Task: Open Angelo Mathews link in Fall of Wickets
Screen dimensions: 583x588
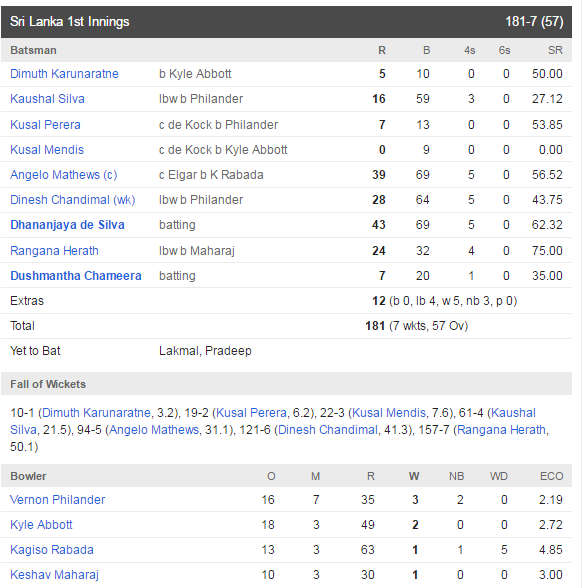Action: (154, 430)
